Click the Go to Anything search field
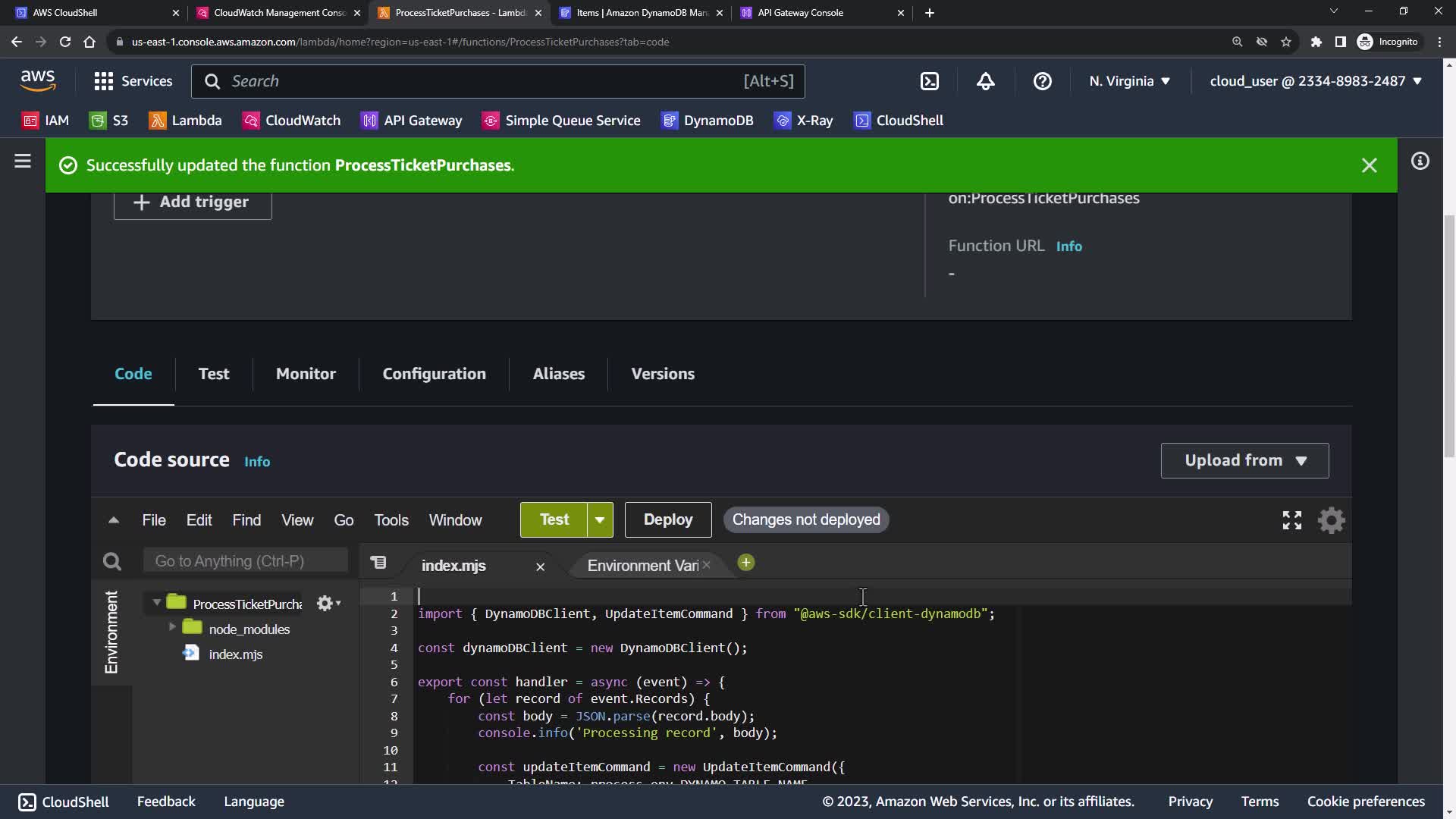1456x819 pixels. pyautogui.click(x=245, y=561)
